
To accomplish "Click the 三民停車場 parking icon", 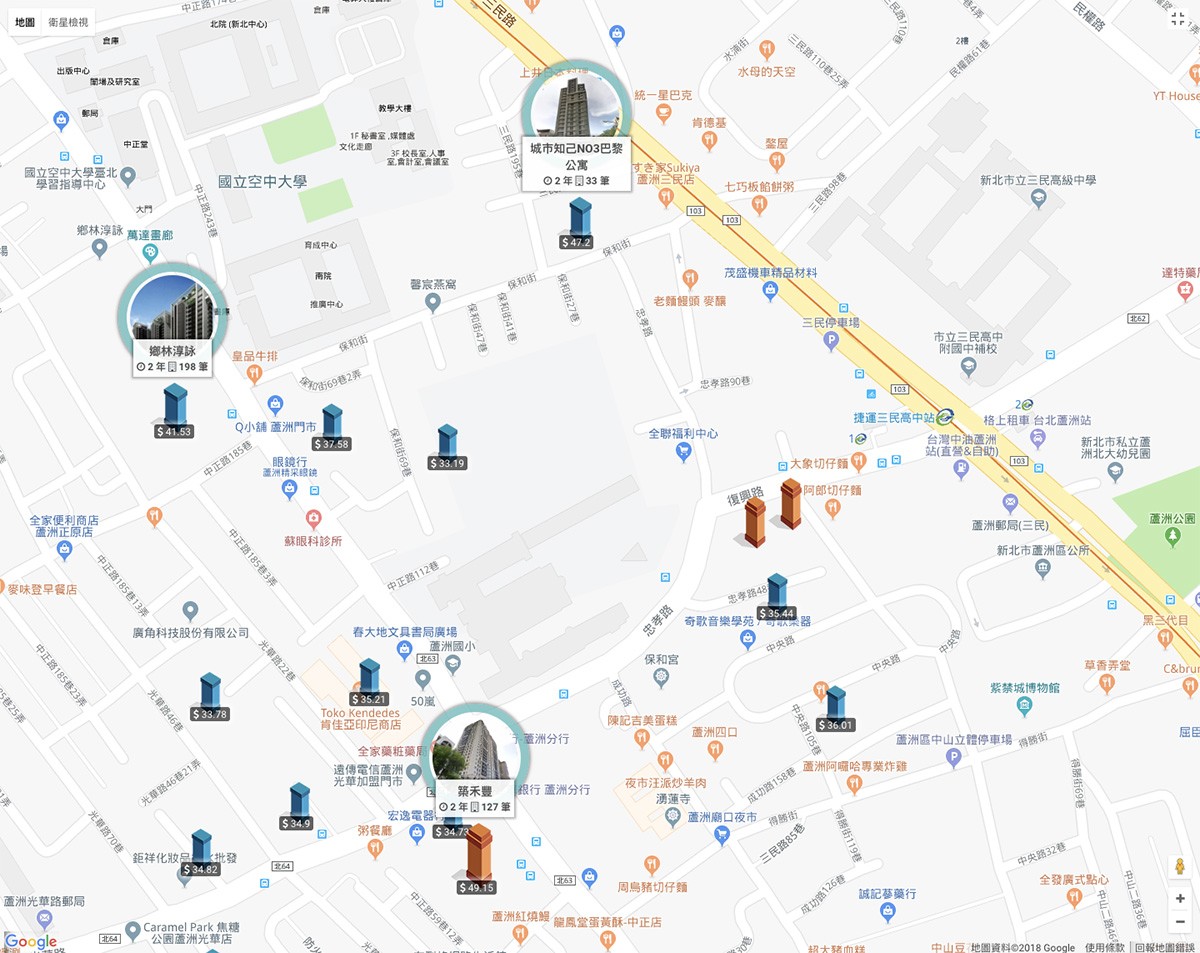I will [830, 341].
